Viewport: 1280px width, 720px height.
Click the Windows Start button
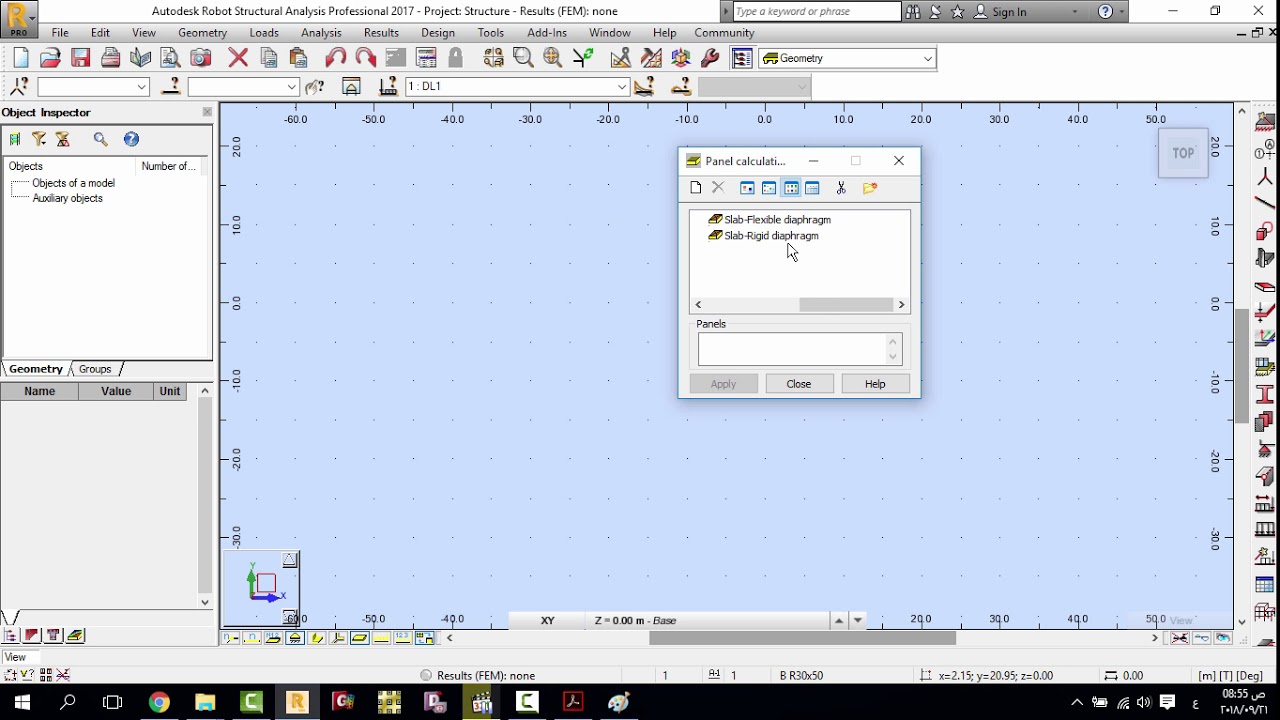pyautogui.click(x=22, y=702)
